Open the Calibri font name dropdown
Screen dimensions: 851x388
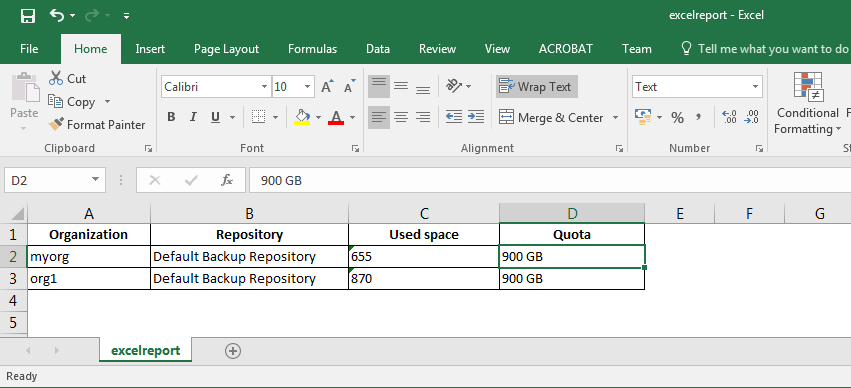coord(264,87)
